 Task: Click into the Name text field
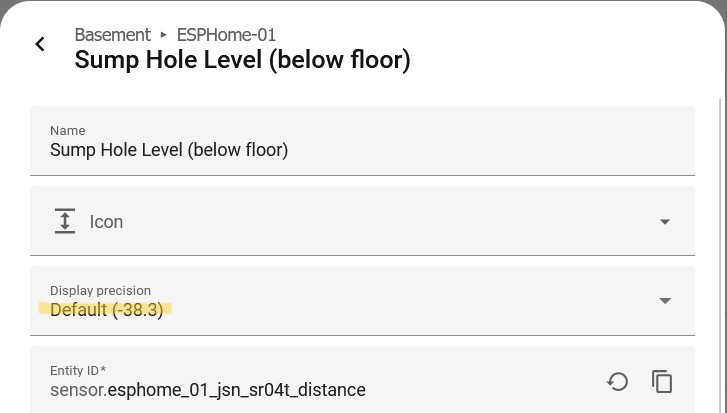(x=360, y=150)
